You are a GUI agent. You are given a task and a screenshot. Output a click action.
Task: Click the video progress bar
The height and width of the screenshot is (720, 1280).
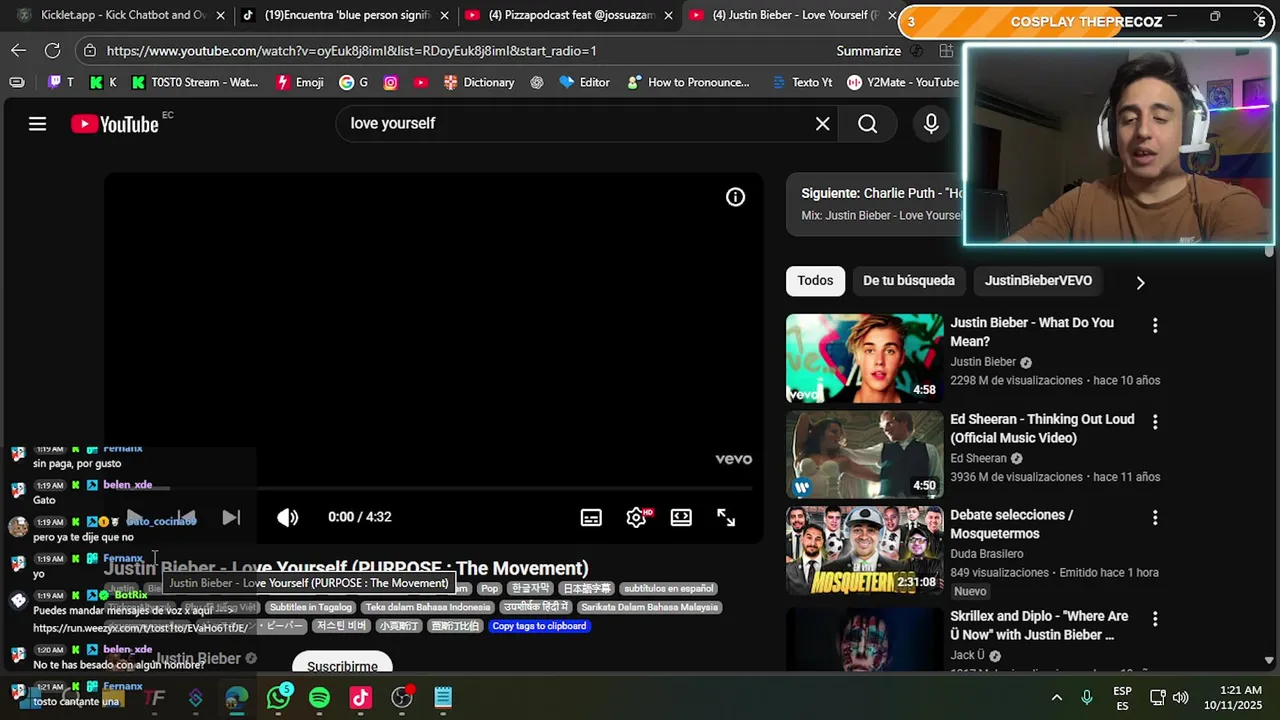[x=433, y=489]
